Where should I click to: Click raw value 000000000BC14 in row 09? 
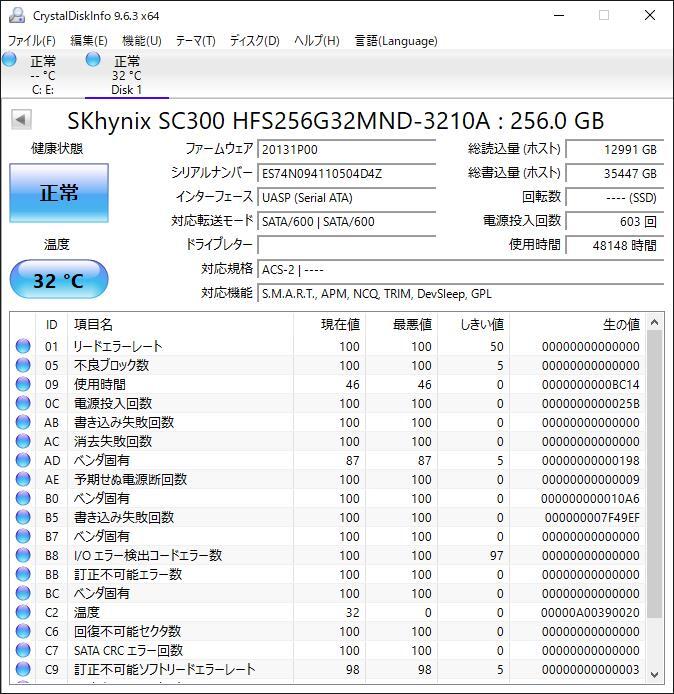coord(590,385)
